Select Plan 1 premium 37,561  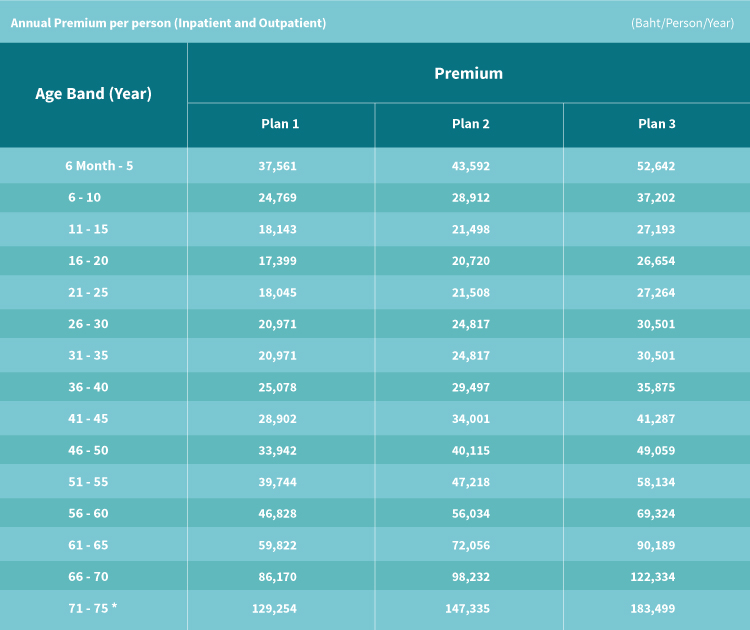coord(277,166)
